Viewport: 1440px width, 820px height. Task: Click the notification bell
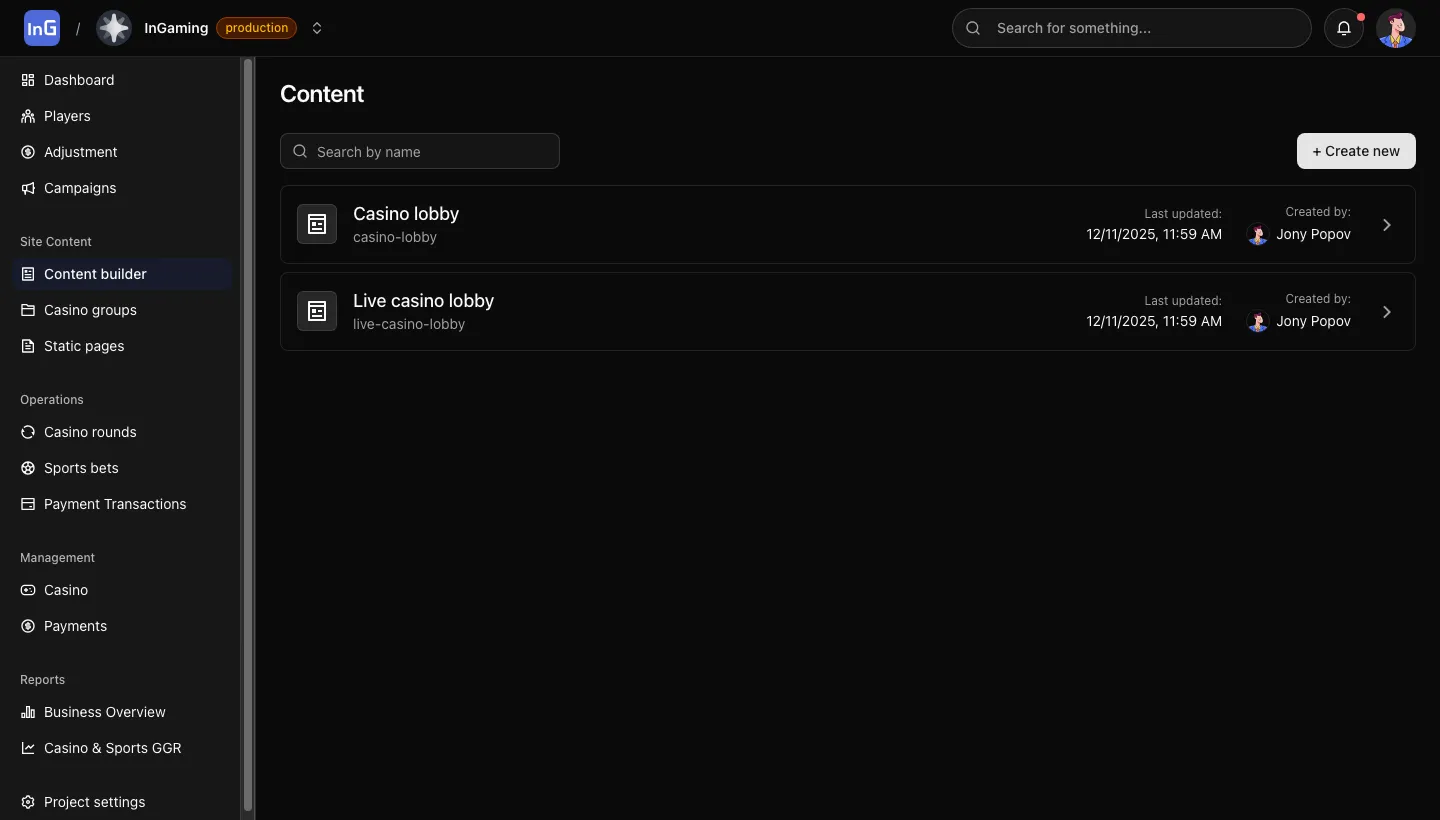coord(1343,28)
